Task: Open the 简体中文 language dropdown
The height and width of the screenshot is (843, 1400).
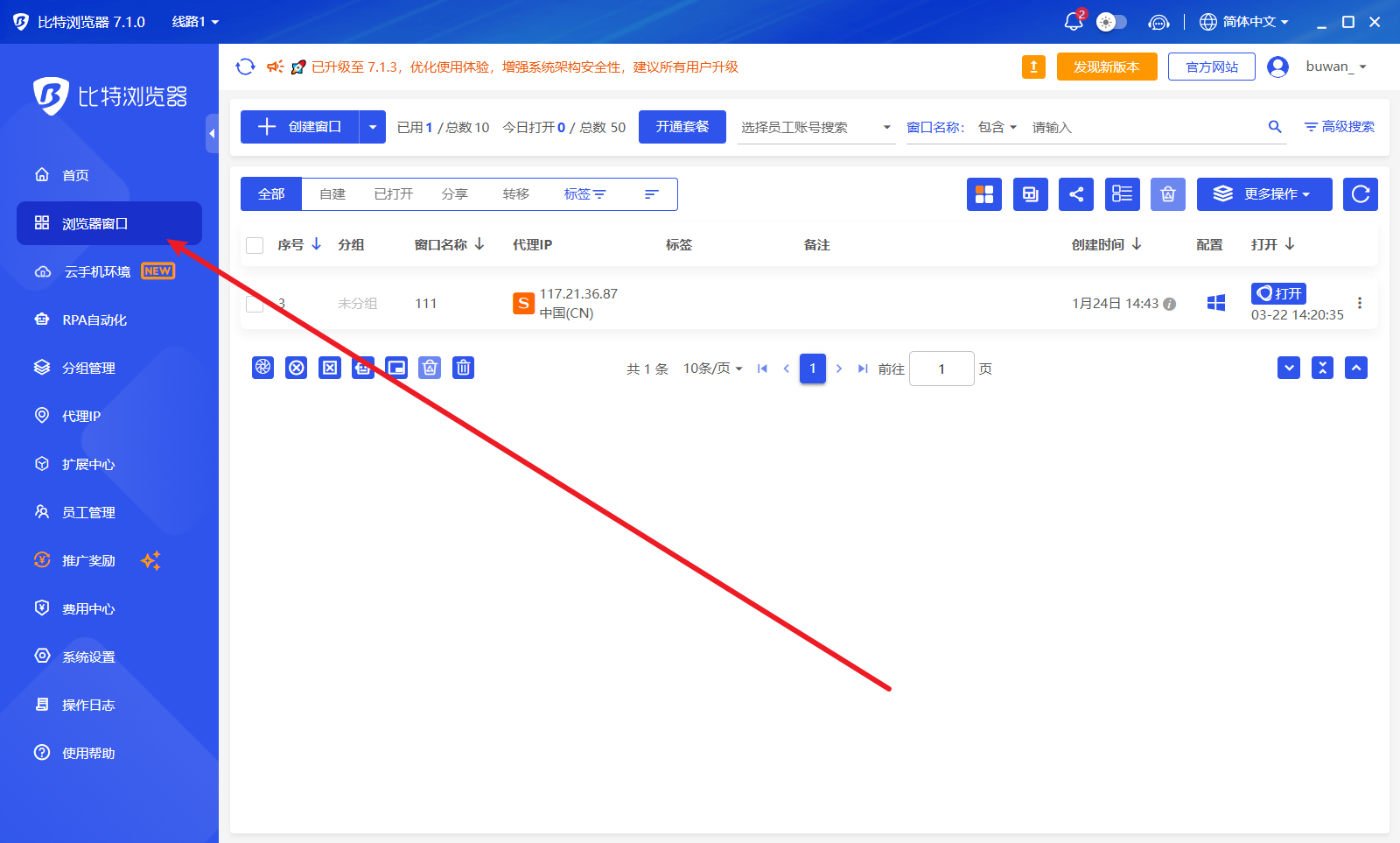Action: pos(1243,22)
